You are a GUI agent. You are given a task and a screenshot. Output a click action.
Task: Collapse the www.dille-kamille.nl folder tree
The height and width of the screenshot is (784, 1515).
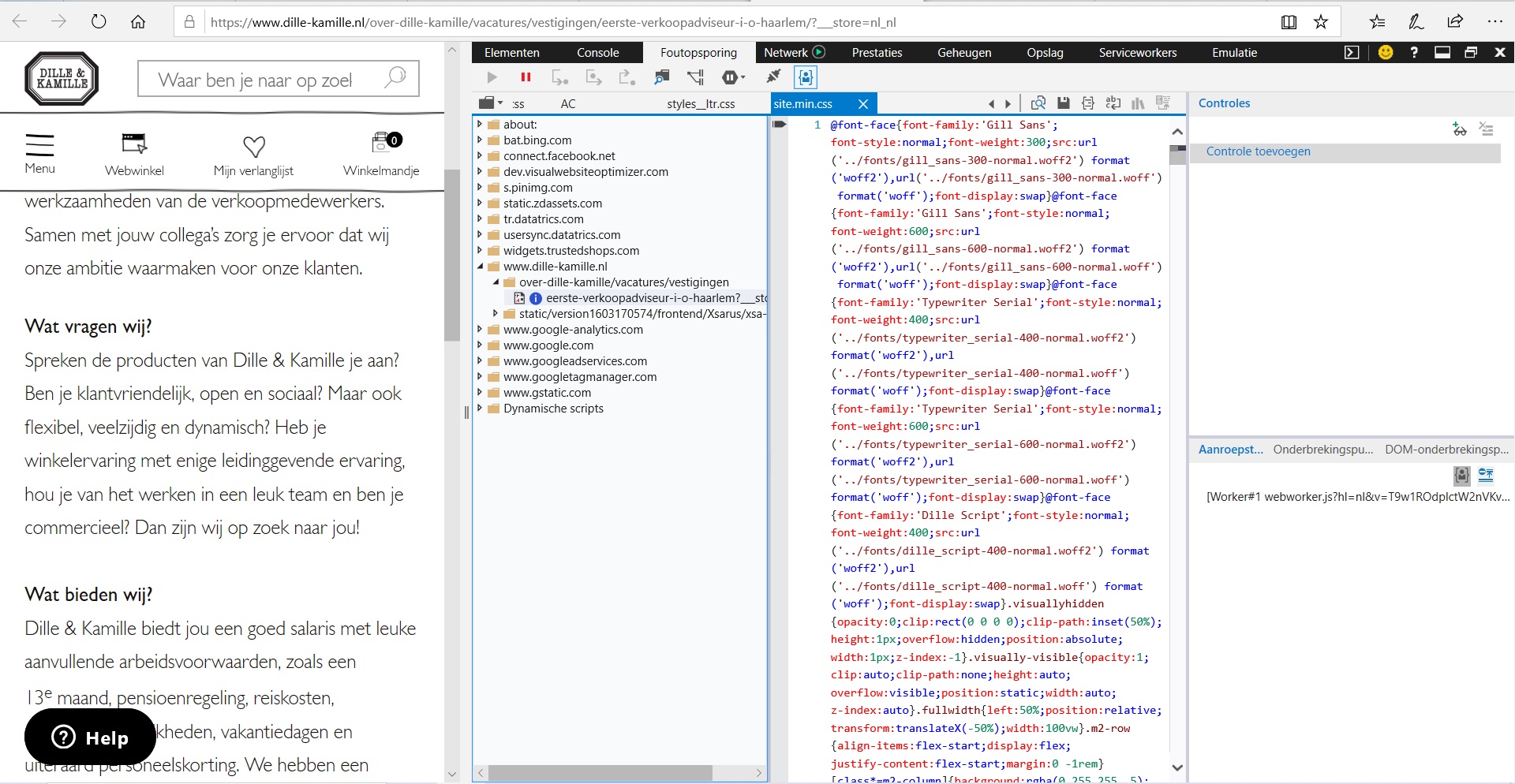[x=480, y=267]
